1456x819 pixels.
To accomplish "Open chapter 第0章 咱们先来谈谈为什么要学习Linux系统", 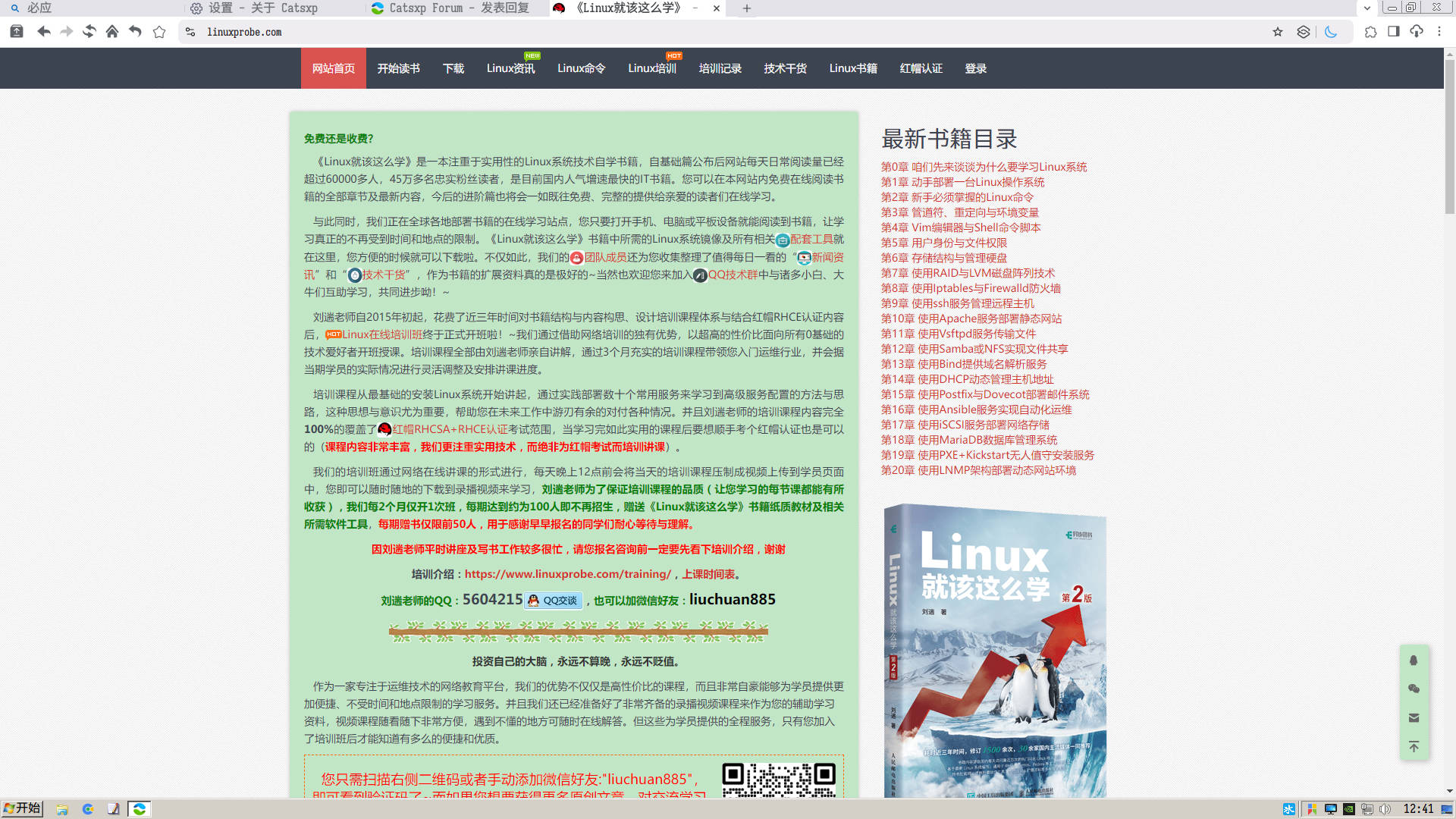I will (x=984, y=167).
